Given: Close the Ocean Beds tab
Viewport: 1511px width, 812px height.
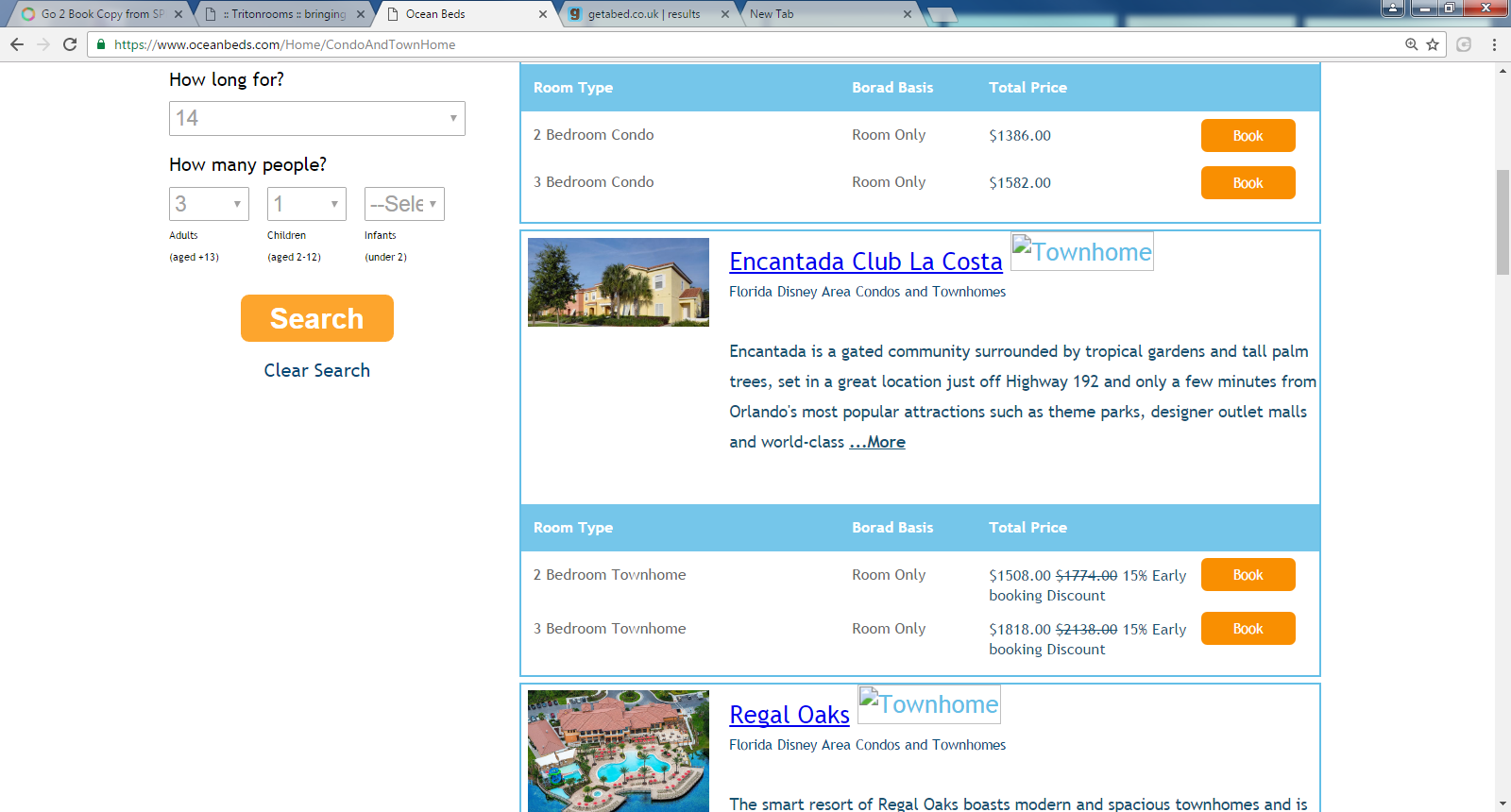Looking at the screenshot, I should tap(543, 14).
